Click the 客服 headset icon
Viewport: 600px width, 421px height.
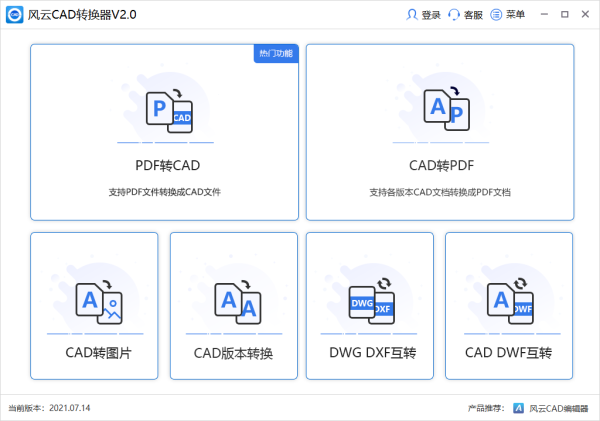pos(453,15)
